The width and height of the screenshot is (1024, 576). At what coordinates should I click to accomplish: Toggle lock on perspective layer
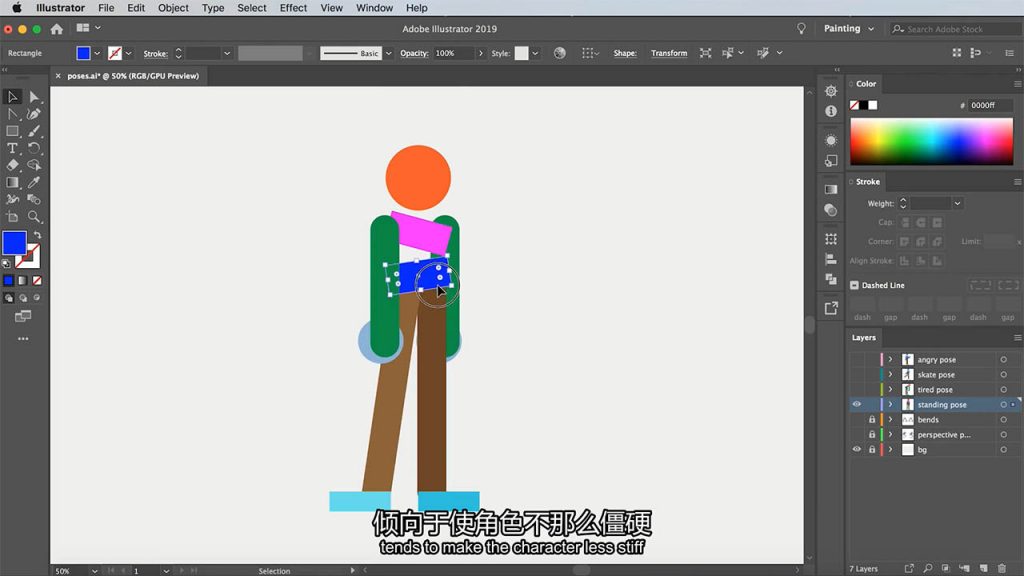click(871, 434)
